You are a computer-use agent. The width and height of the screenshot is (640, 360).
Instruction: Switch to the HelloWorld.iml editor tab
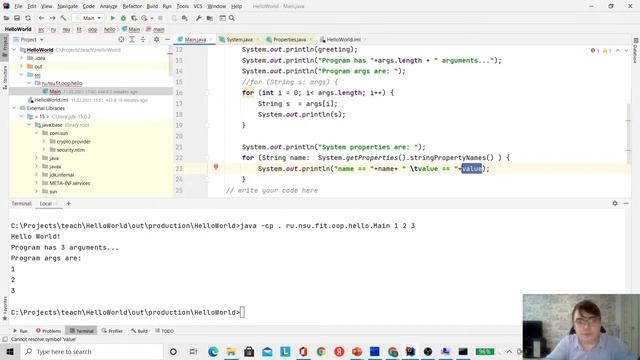(343, 40)
